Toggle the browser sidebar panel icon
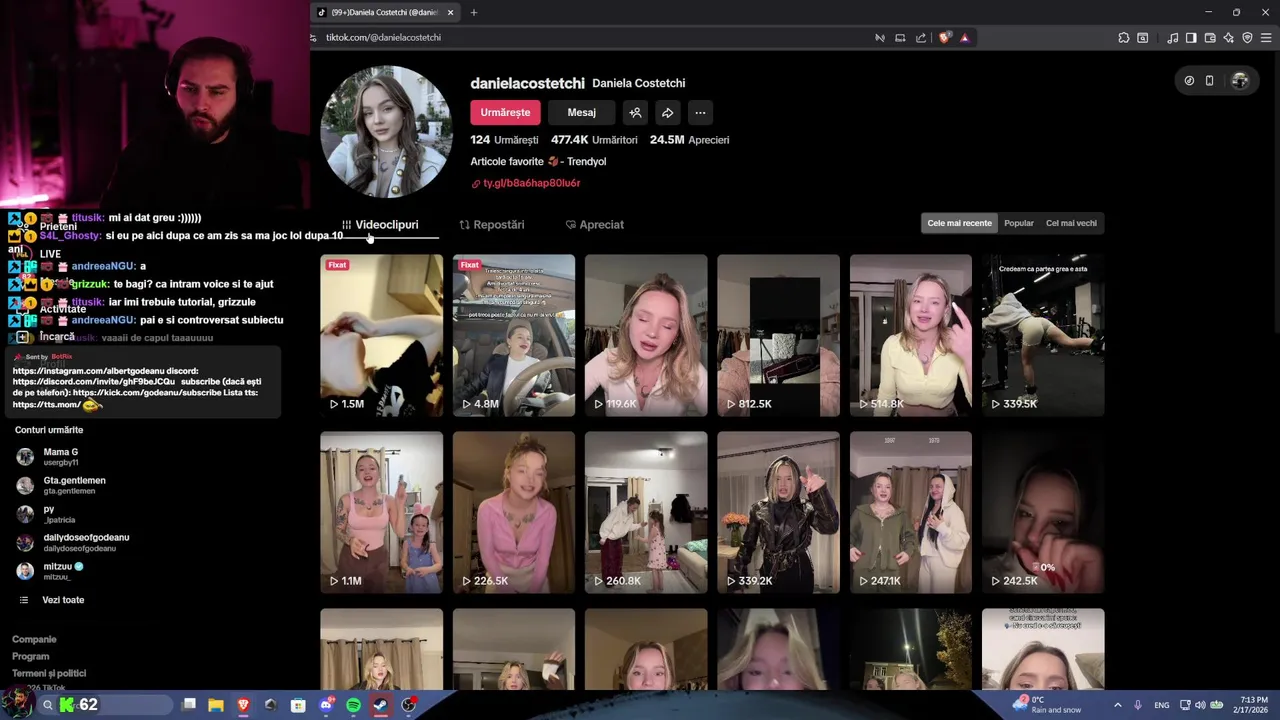 coord(1191,38)
